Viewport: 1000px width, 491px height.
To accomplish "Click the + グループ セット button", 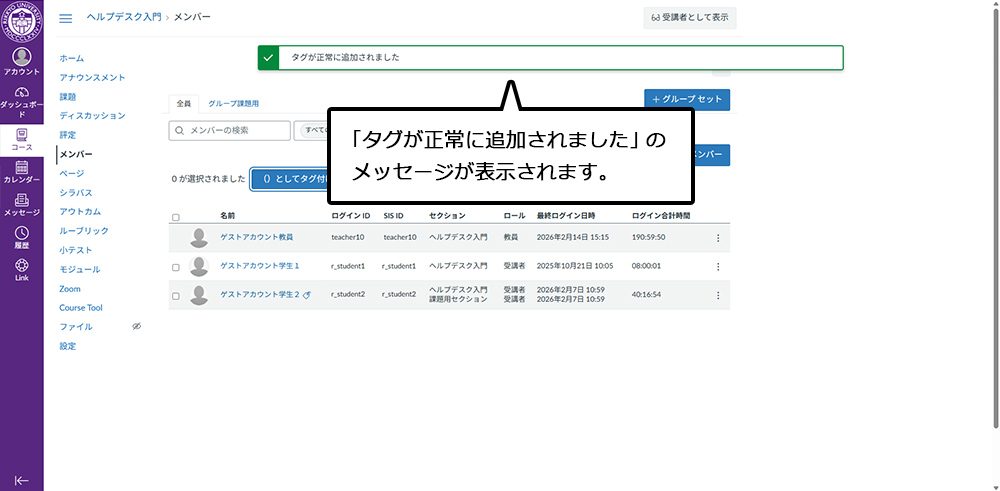I will coord(687,100).
